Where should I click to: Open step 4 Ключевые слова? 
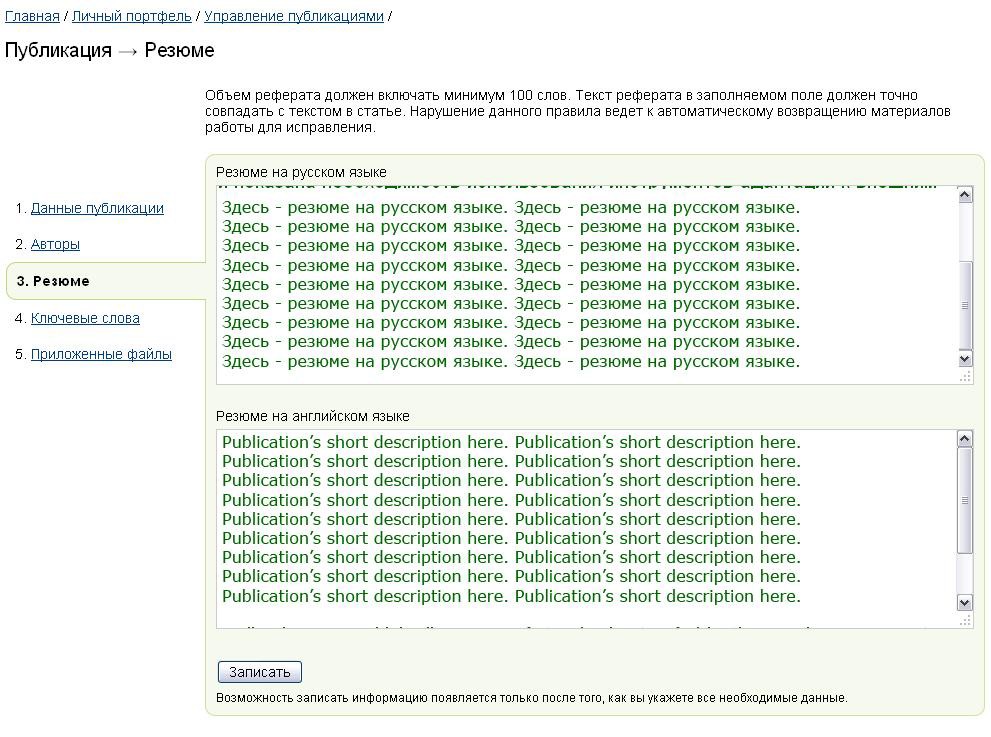(85, 318)
